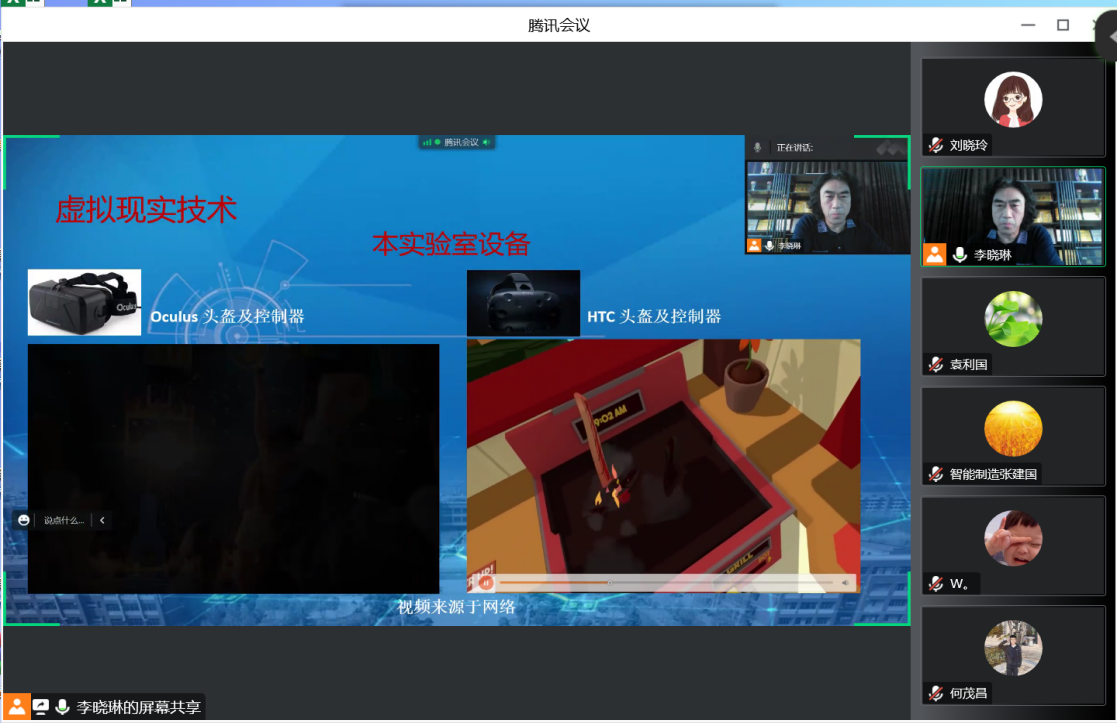
Task: Click the volume icon on the HTC video player
Action: [845, 583]
